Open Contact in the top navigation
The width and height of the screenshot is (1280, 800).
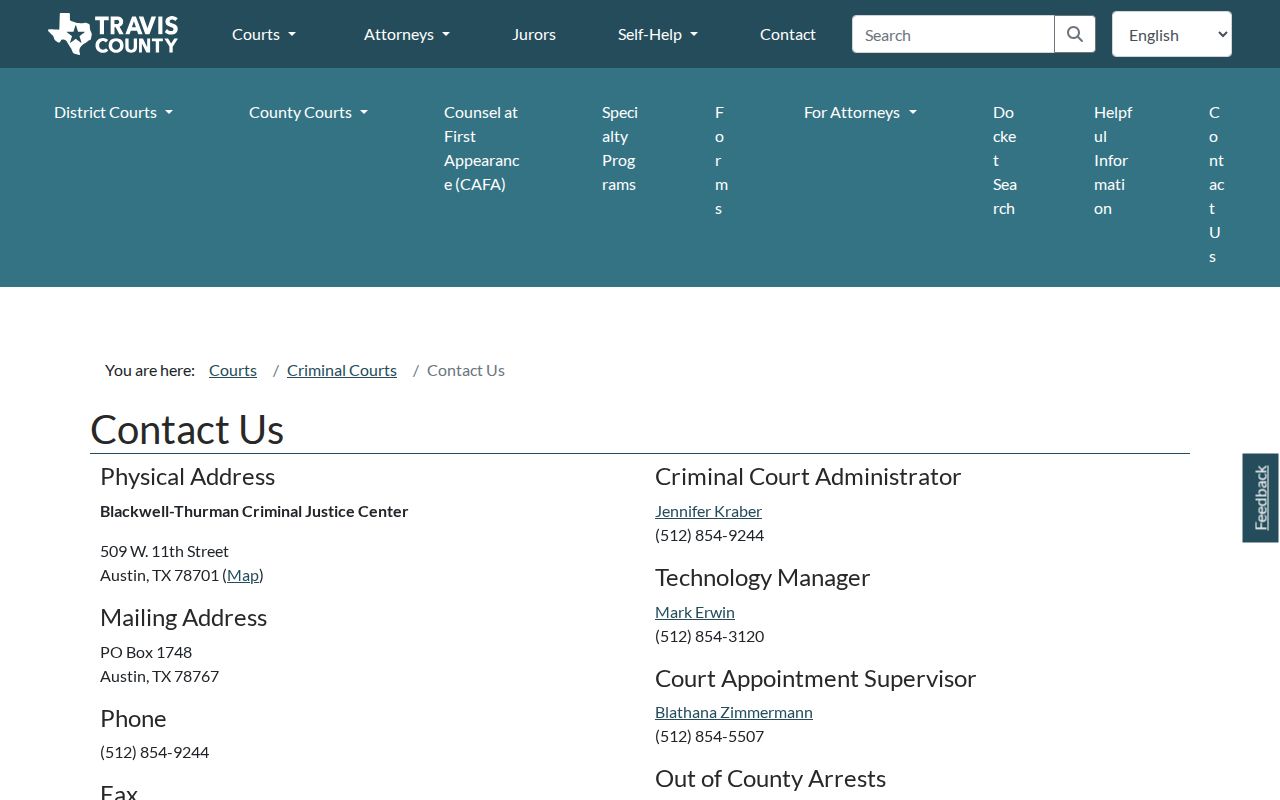click(x=788, y=34)
